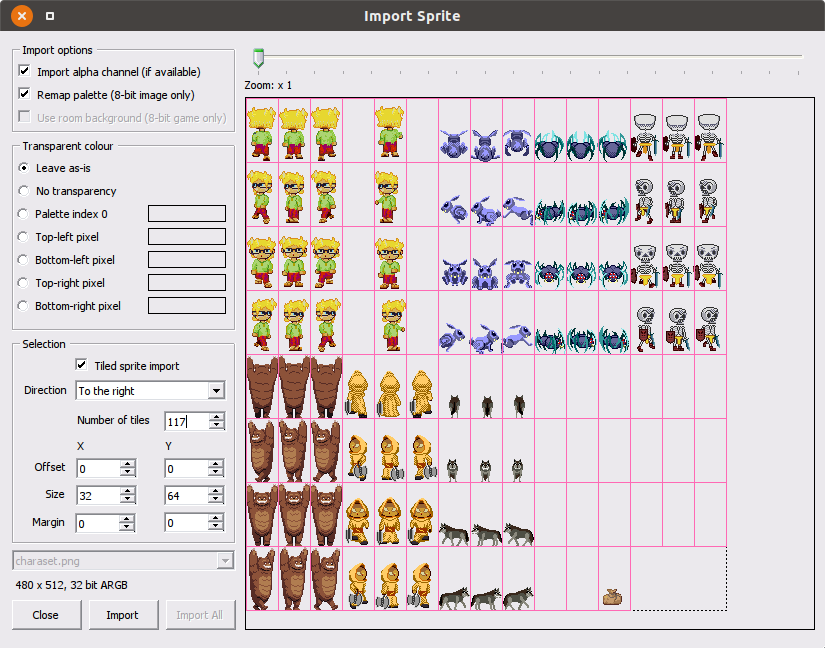Decrease Offset X value with down arrow

128,472
